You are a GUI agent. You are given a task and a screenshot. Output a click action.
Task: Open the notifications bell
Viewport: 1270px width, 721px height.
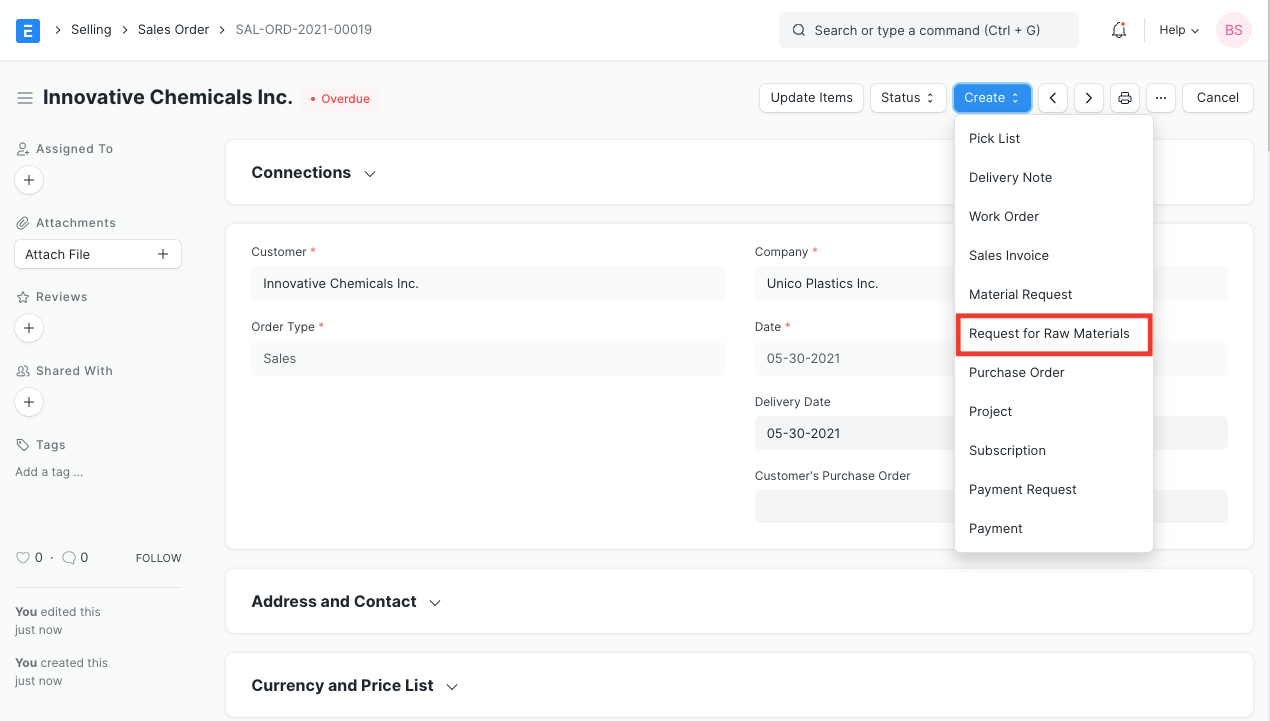[x=1119, y=31]
